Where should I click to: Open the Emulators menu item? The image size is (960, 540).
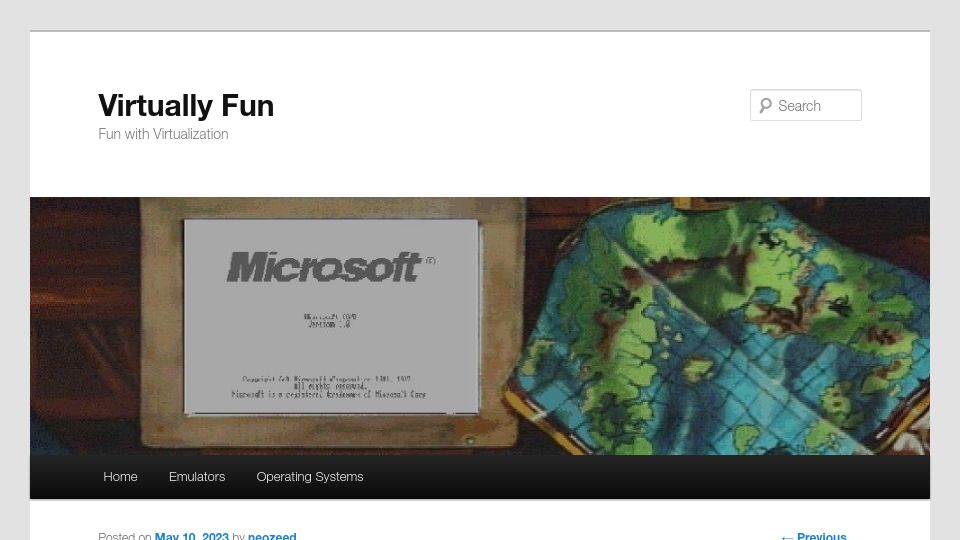point(197,476)
